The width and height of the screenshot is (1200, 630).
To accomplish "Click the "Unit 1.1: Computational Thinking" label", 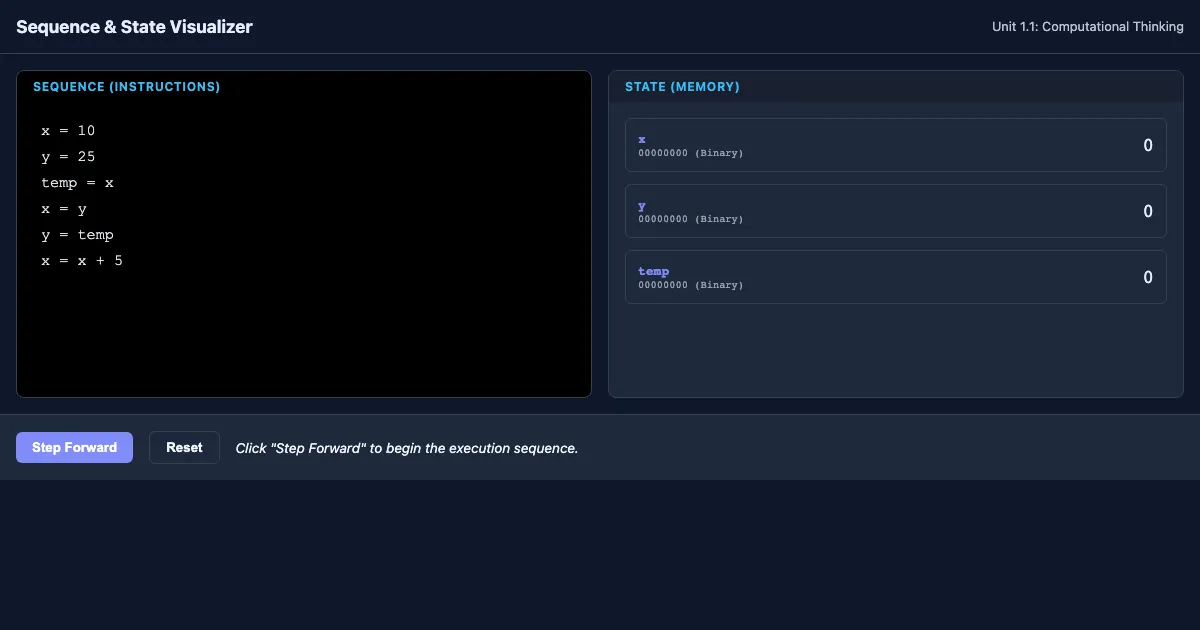I will (1088, 27).
